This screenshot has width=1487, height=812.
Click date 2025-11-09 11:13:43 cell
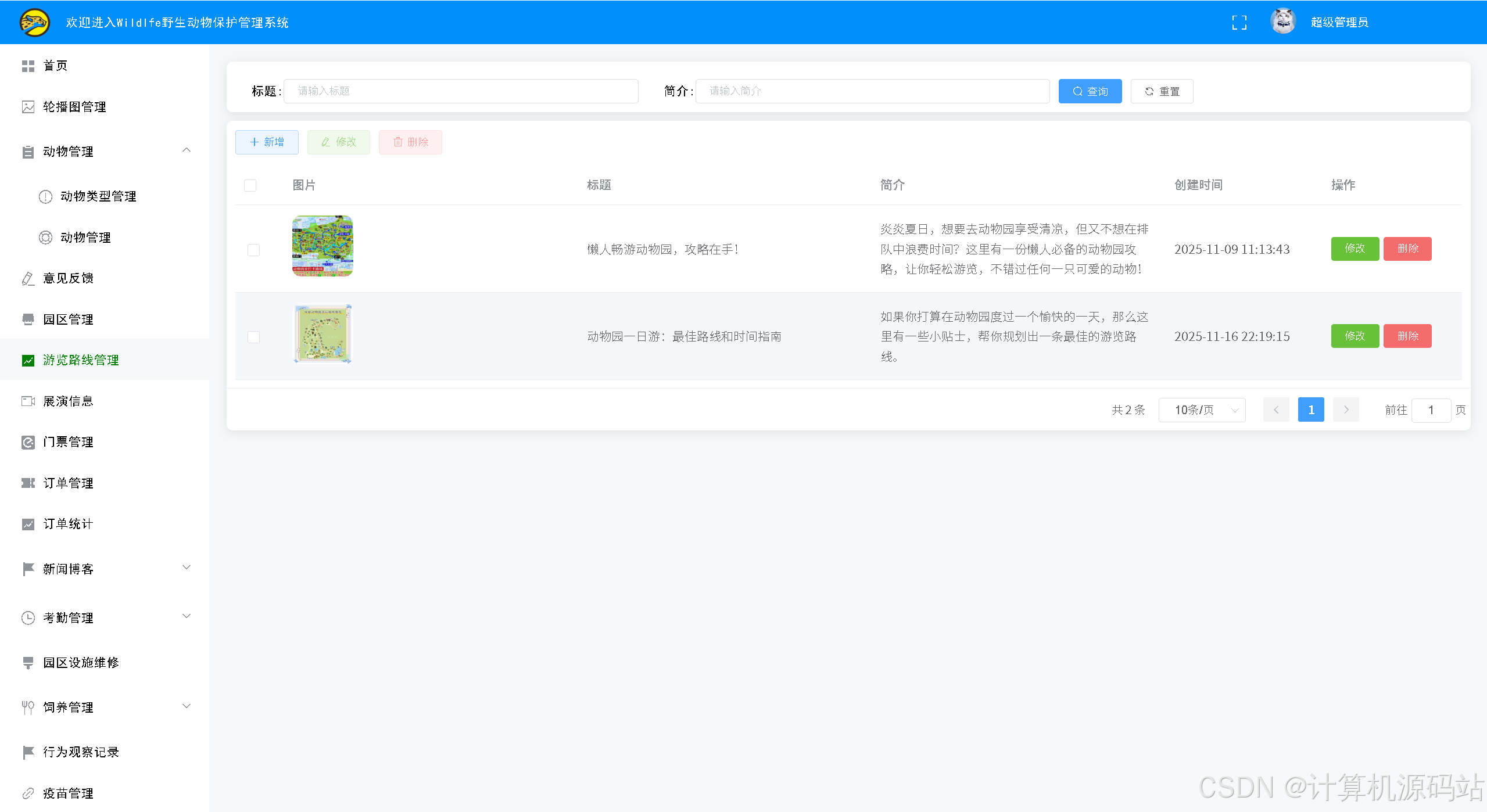[x=1232, y=249]
